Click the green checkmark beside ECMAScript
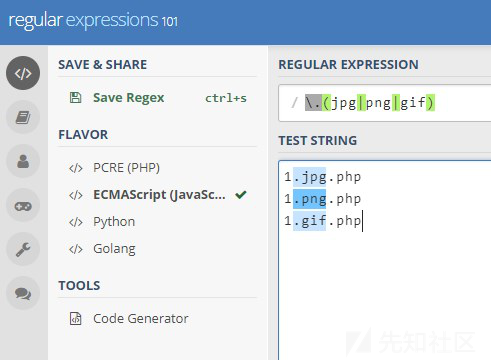The width and height of the screenshot is (491, 360). point(241,194)
